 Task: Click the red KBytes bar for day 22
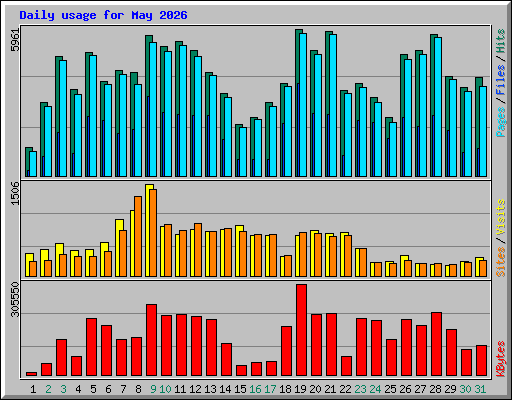pyautogui.click(x=346, y=366)
